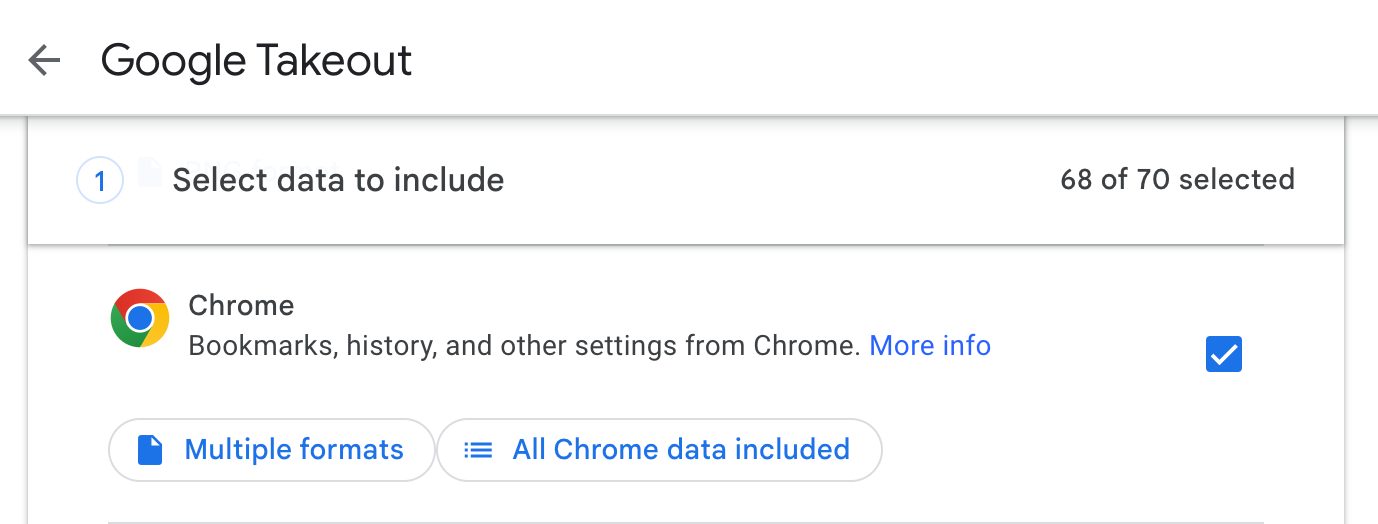Click the Select data to include heading
This screenshot has width=1378, height=524.
[x=338, y=180]
